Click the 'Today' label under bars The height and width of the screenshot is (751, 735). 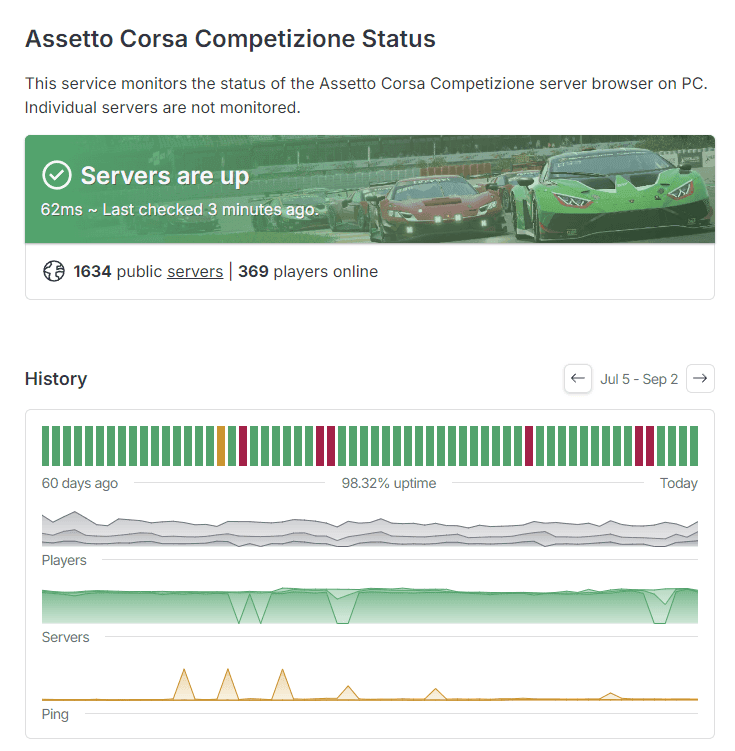click(678, 483)
